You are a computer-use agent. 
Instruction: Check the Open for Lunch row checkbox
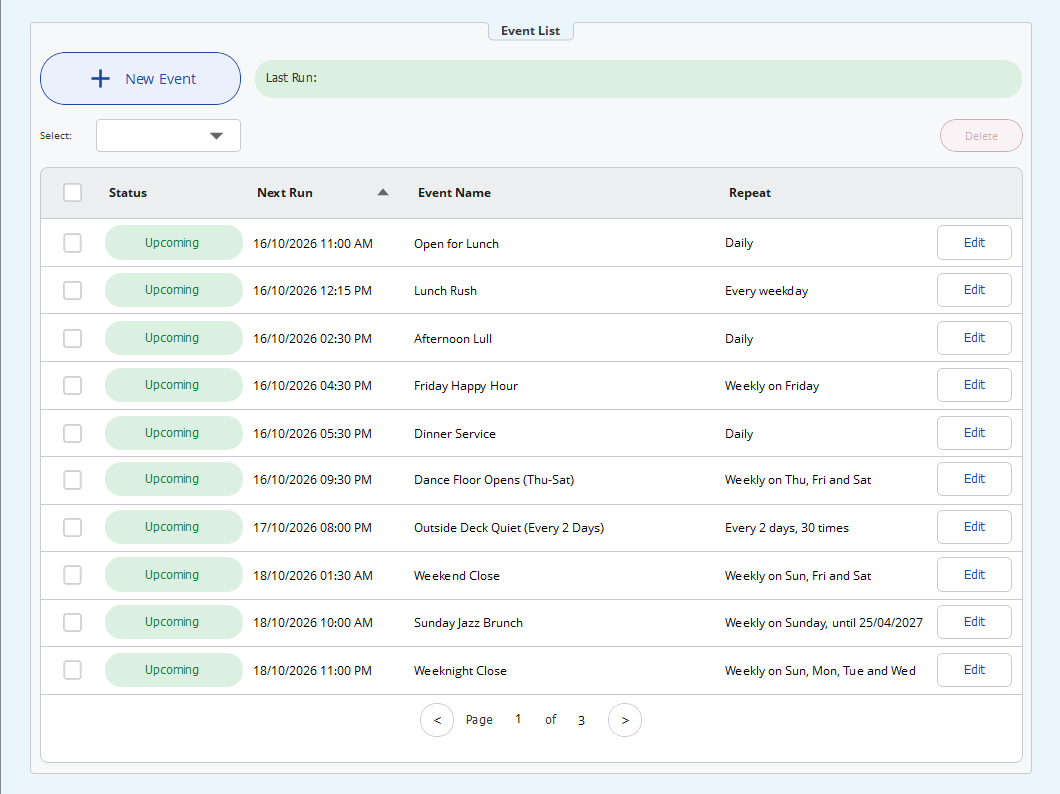(x=72, y=243)
